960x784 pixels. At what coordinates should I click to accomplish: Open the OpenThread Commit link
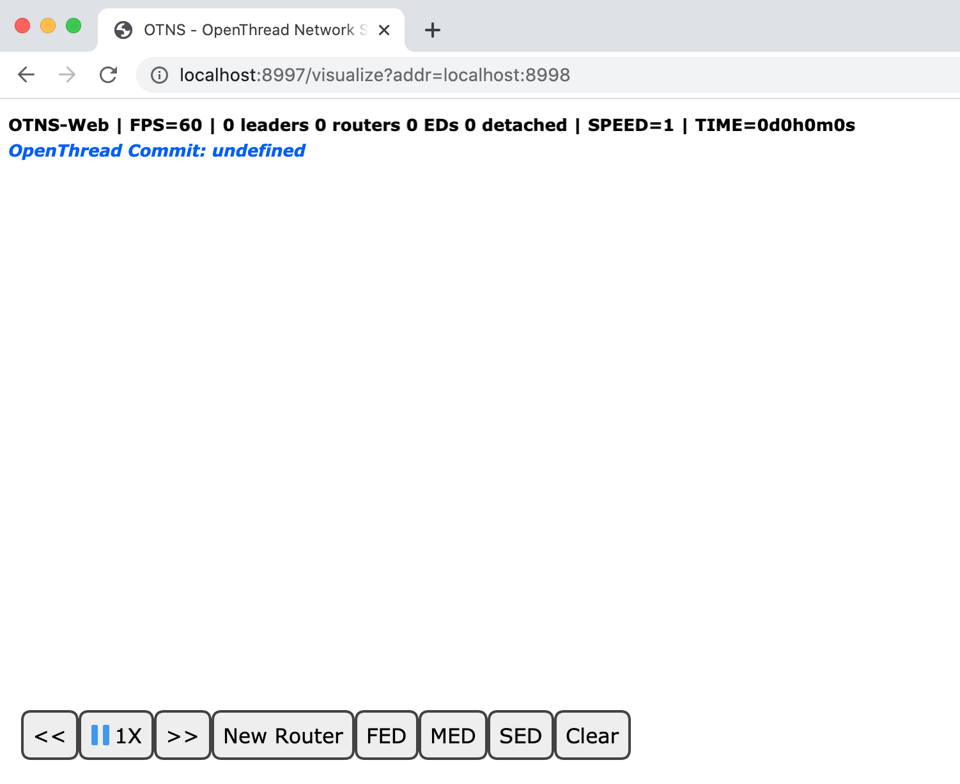click(156, 151)
